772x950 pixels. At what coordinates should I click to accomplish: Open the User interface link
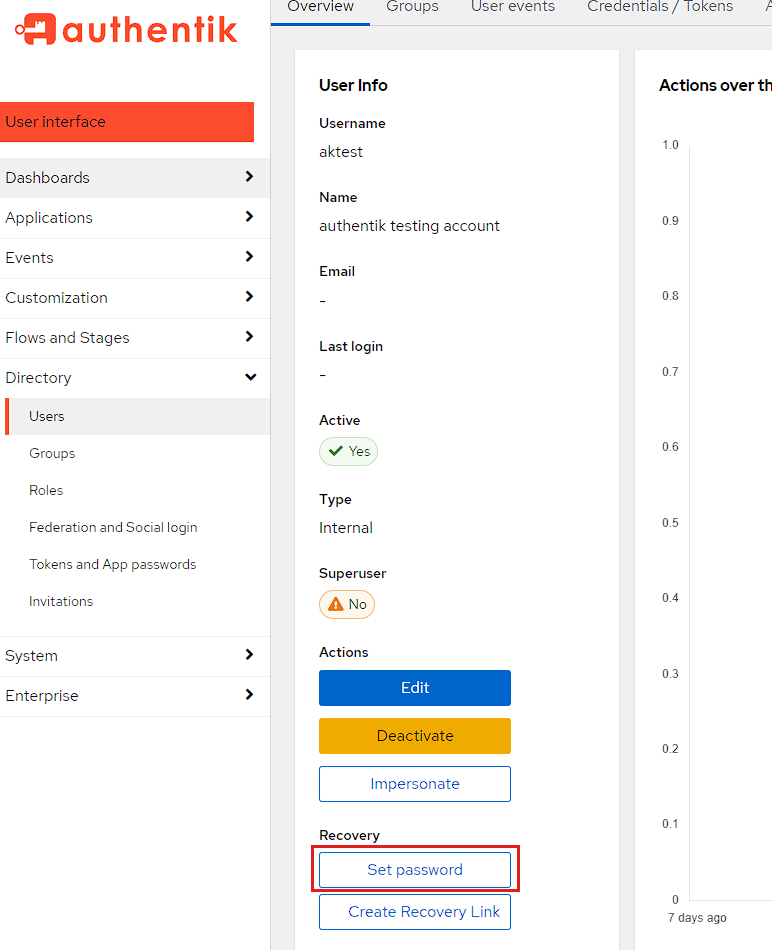pos(127,122)
